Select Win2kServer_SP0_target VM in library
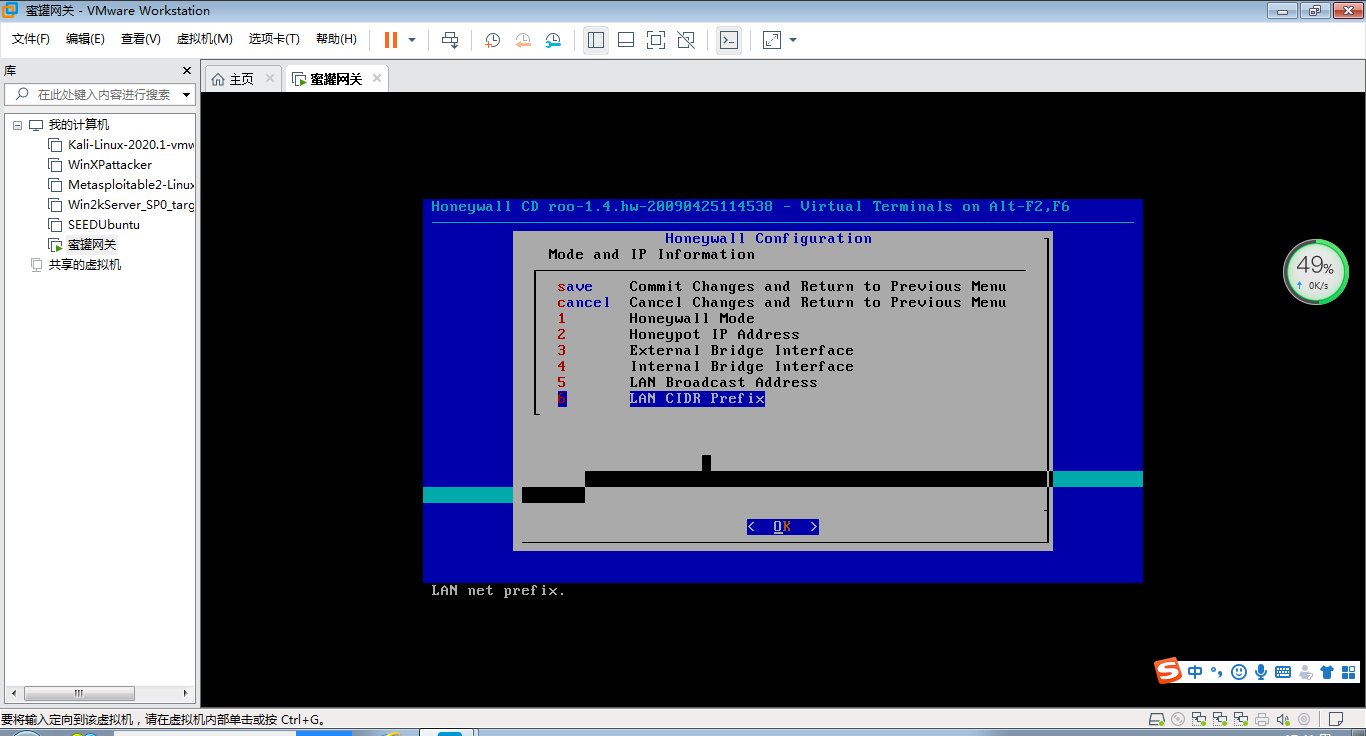1366x736 pixels. pos(121,205)
